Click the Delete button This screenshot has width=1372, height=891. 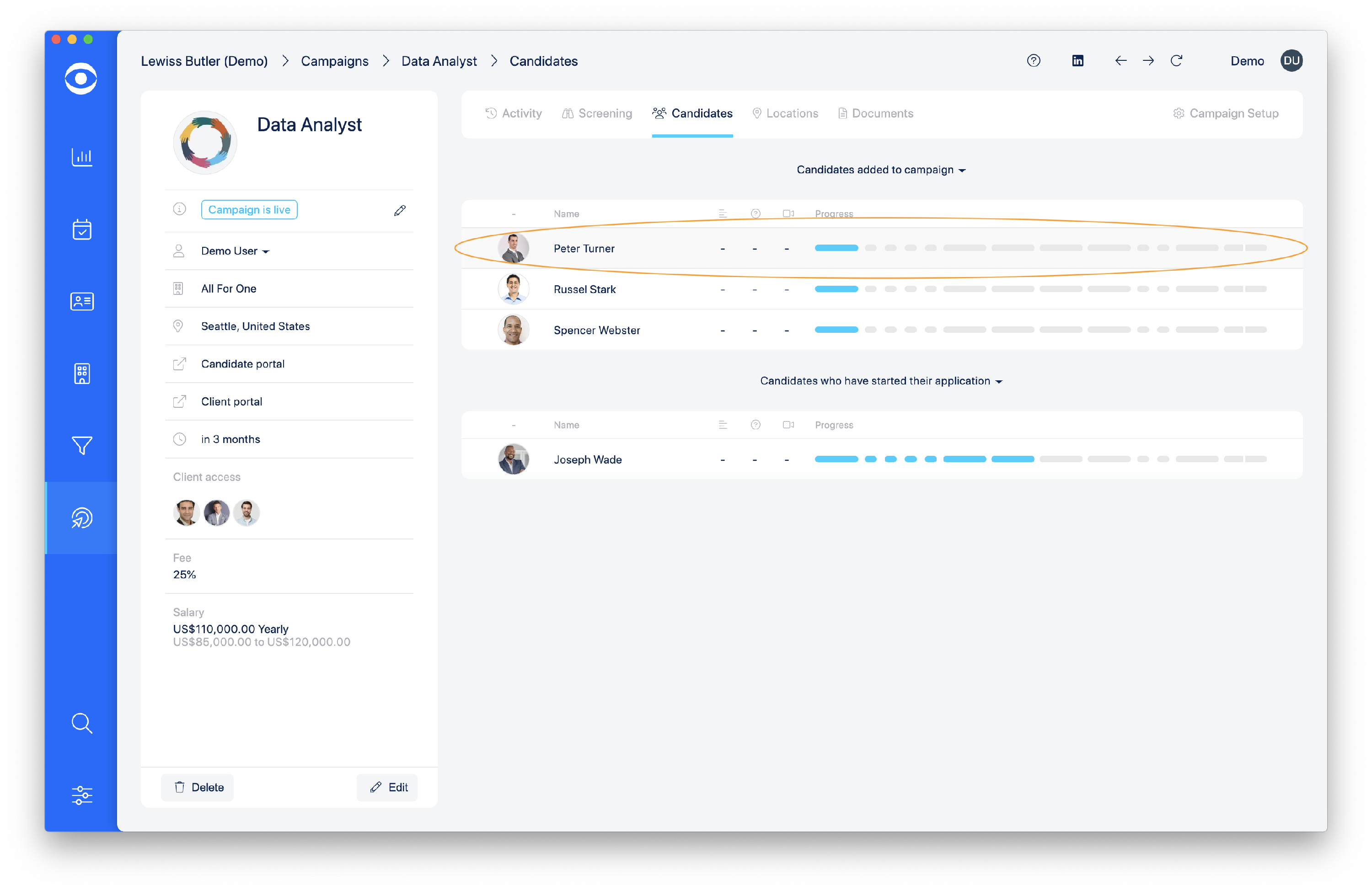click(198, 787)
